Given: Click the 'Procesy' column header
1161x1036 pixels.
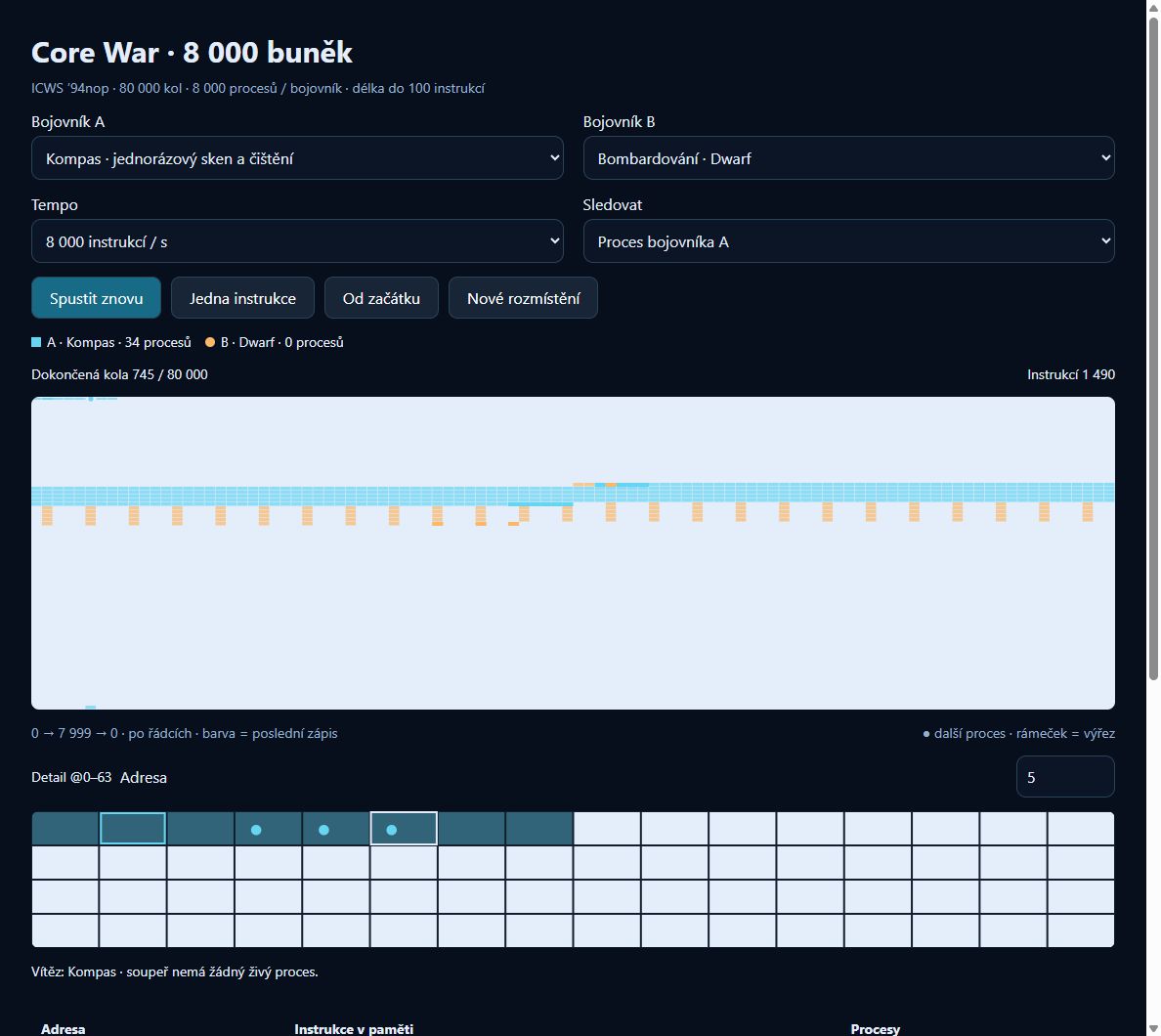Looking at the screenshot, I should 876,1028.
